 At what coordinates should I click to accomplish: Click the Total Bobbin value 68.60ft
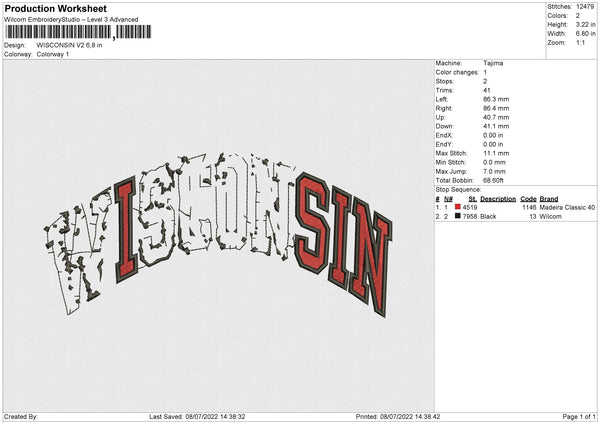pos(493,180)
